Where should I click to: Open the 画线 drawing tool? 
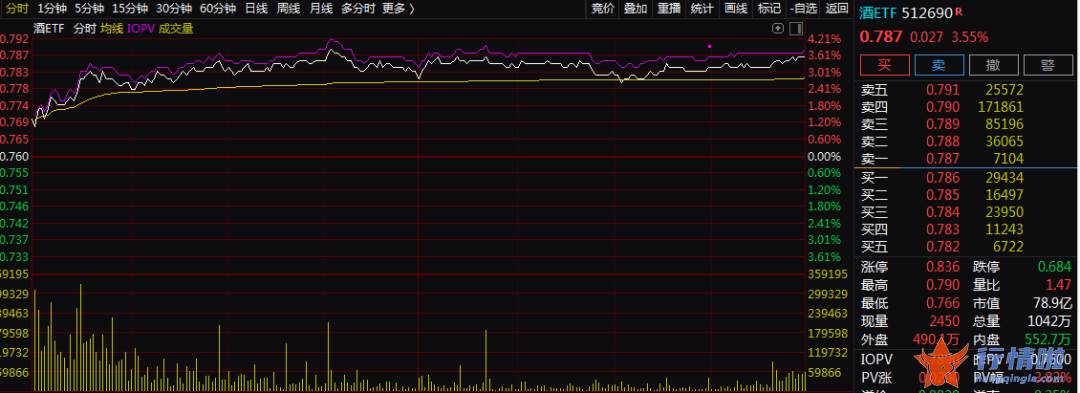pyautogui.click(x=736, y=8)
